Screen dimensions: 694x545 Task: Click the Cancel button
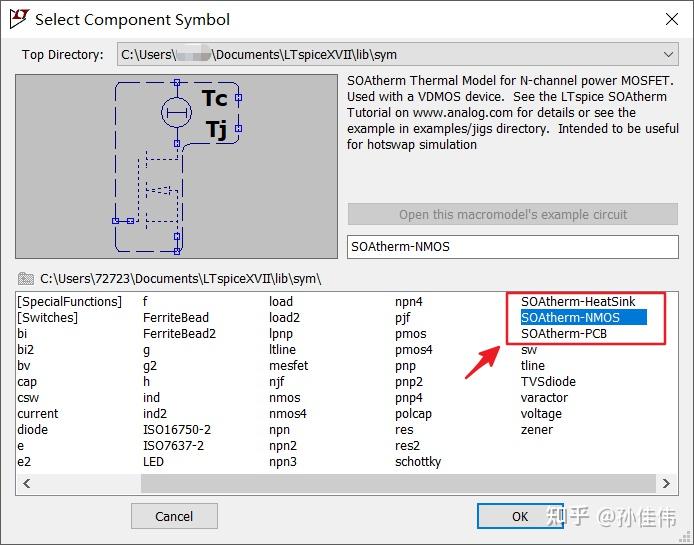pos(174,516)
